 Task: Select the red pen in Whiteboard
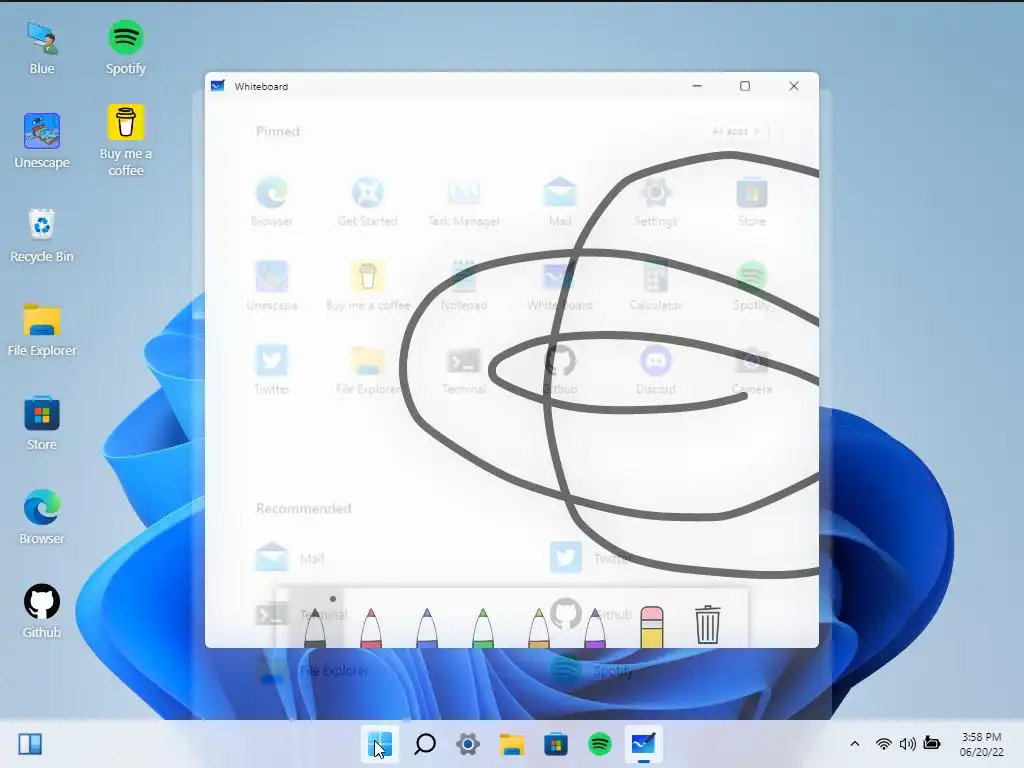tap(371, 628)
